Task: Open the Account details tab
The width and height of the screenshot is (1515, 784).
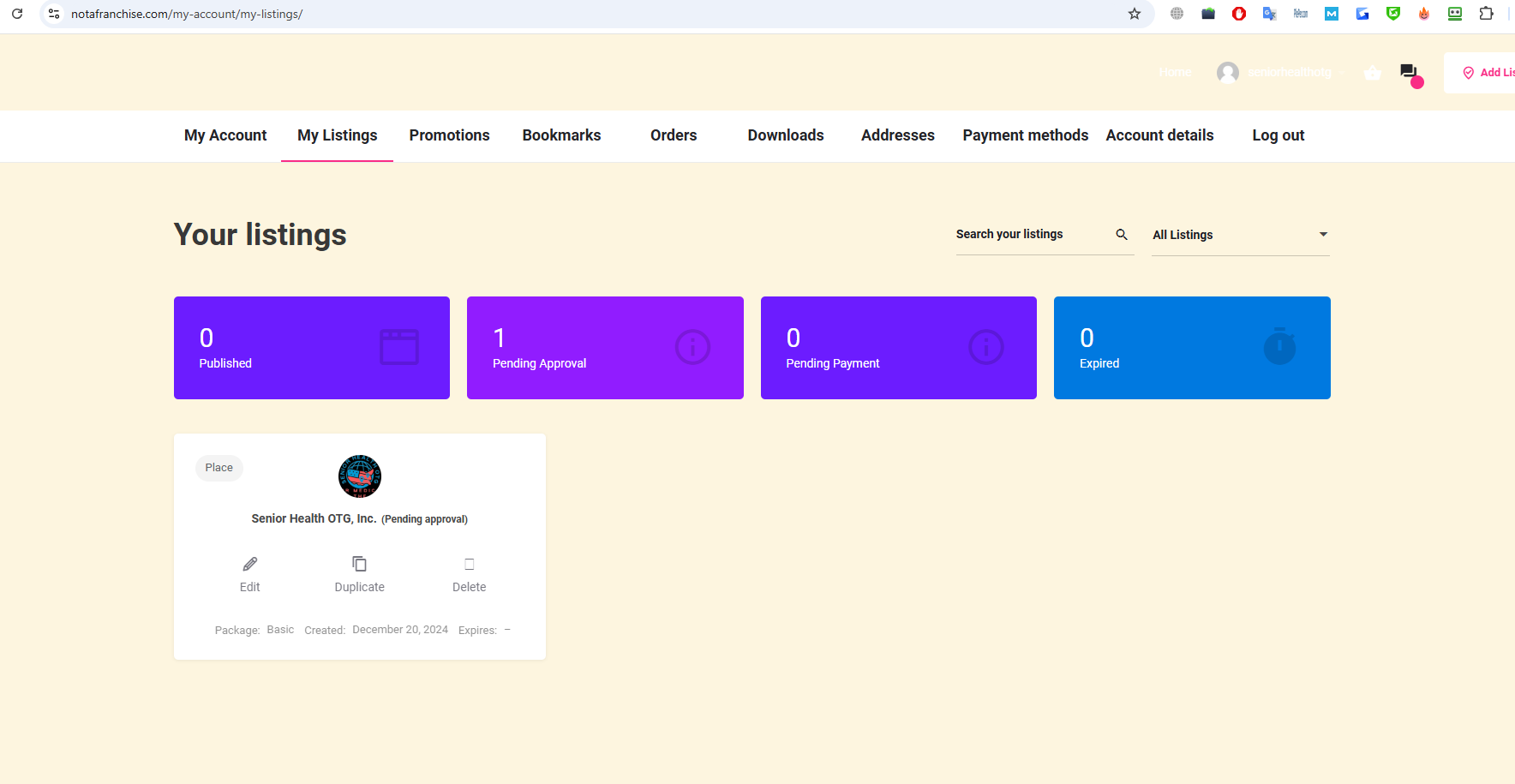Action: coord(1160,135)
